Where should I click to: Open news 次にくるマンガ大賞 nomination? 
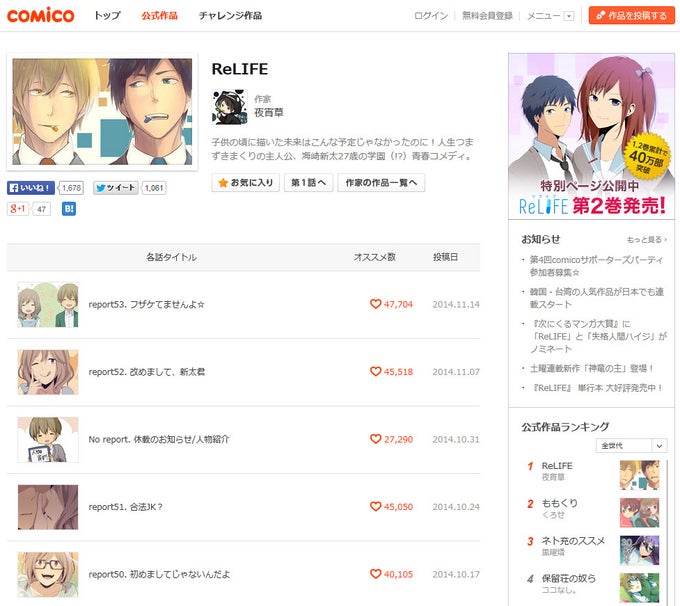(x=598, y=336)
